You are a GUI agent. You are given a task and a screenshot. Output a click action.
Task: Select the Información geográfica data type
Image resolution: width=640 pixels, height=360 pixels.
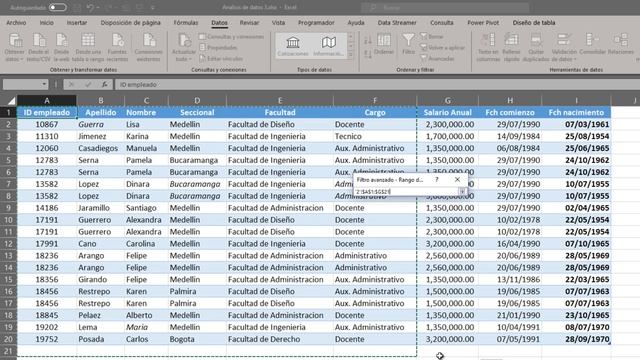coord(329,46)
